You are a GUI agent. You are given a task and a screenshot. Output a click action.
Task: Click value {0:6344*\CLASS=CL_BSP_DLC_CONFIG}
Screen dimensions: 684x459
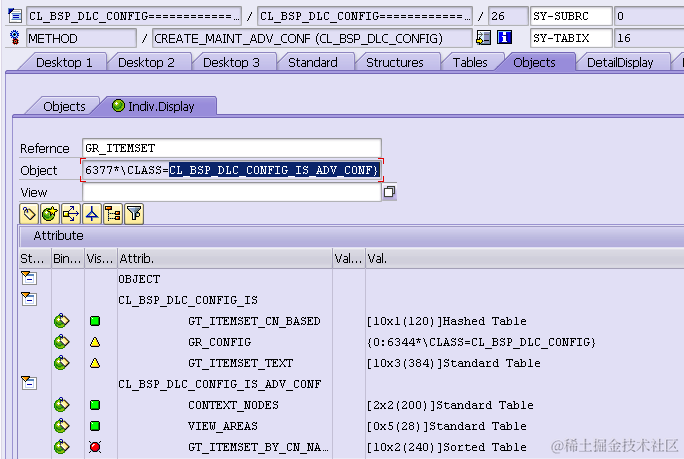click(481, 342)
